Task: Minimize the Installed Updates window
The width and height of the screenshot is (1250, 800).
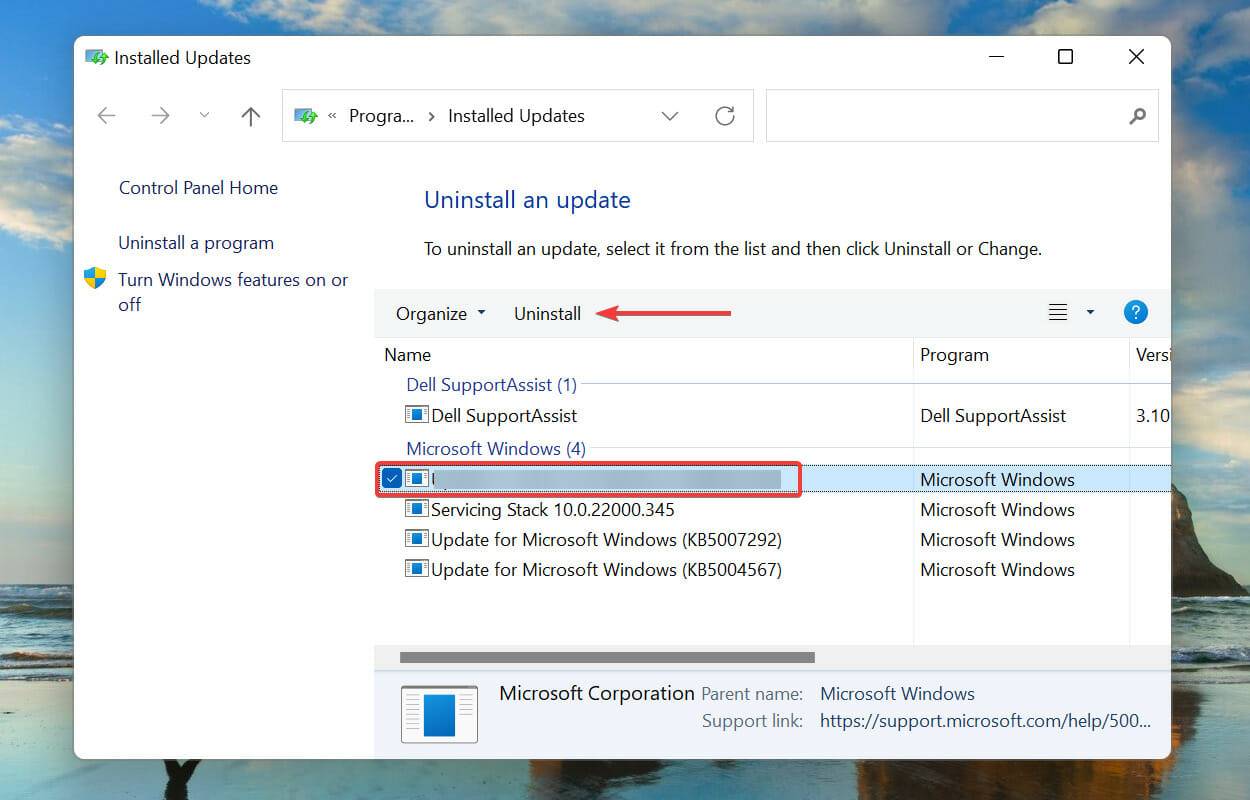Action: [x=994, y=58]
